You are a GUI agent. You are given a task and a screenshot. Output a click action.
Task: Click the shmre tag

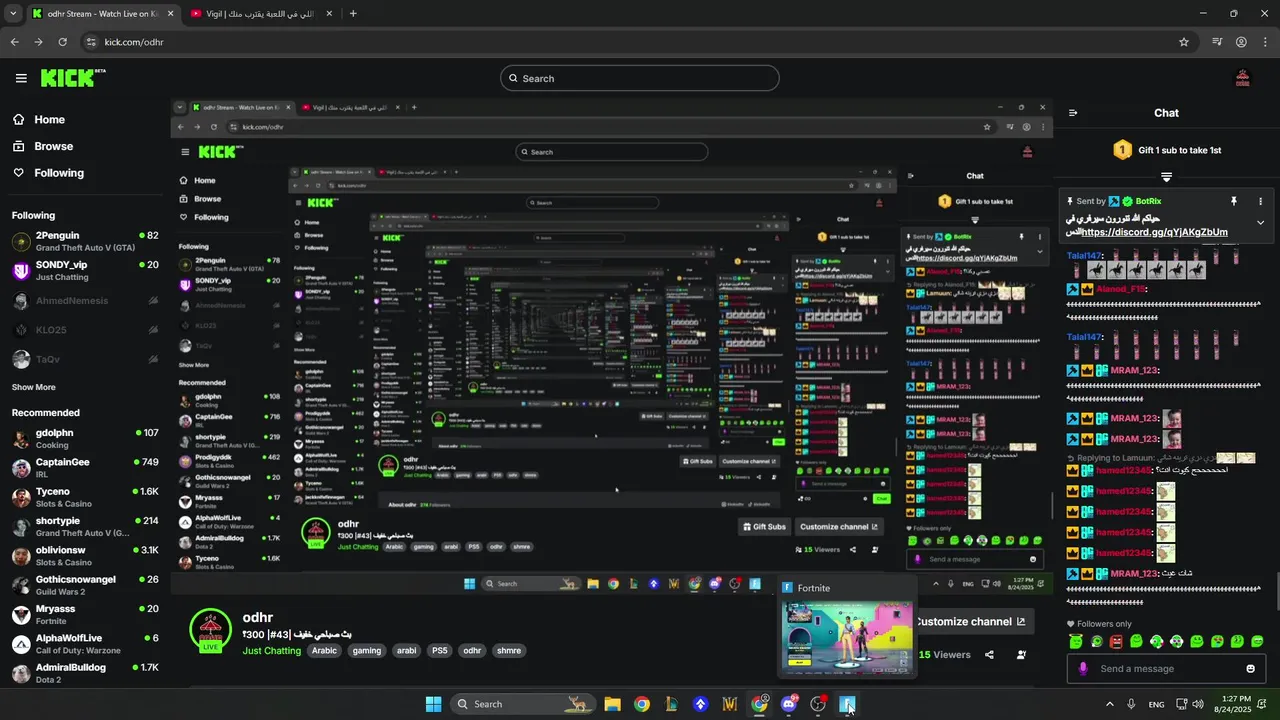pos(509,651)
